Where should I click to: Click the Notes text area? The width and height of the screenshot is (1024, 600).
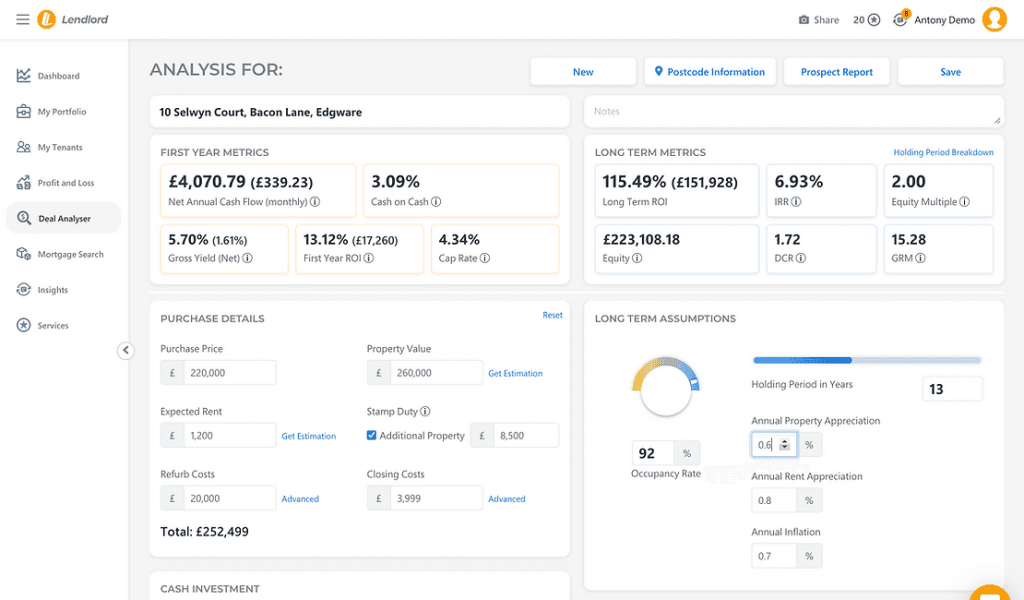tap(793, 112)
